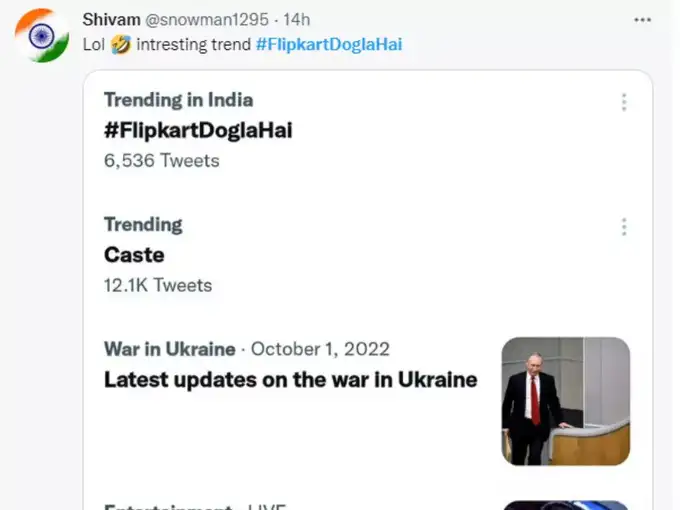Select the bold #FlipkartDoglaHai trending topic

coord(198,130)
